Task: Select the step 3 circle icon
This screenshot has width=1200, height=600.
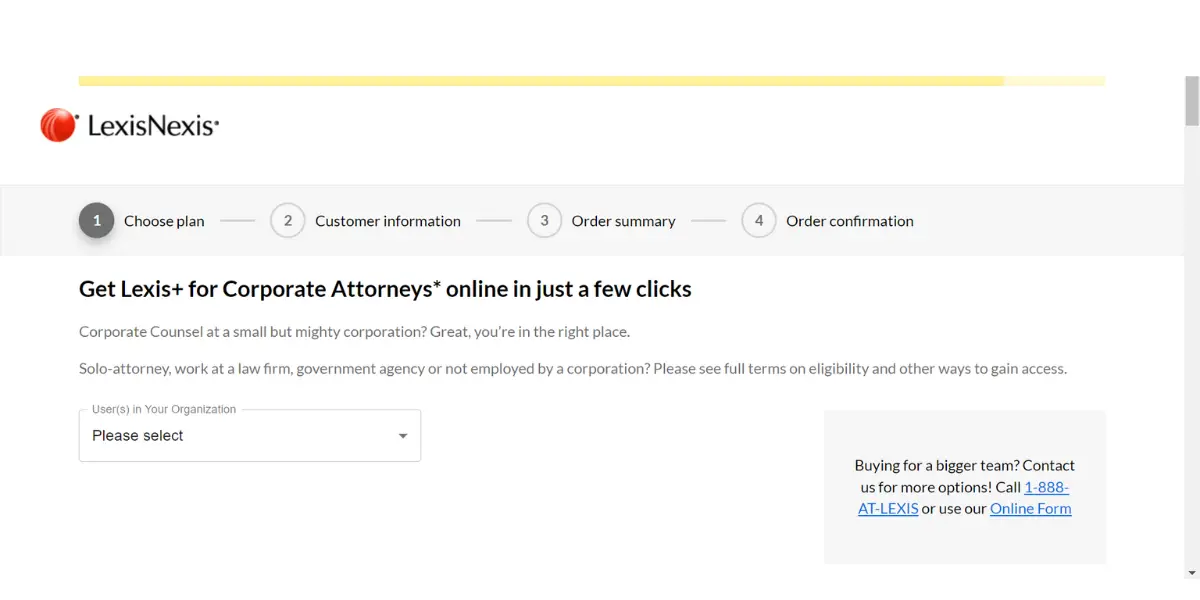Action: coord(544,221)
